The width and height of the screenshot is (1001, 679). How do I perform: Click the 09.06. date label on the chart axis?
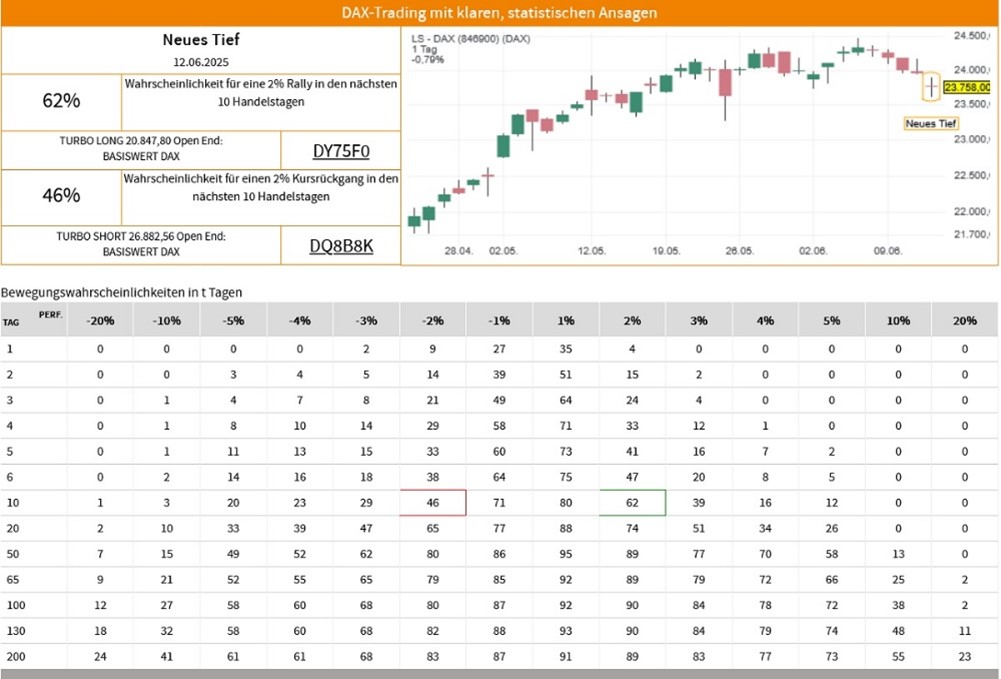[x=887, y=251]
